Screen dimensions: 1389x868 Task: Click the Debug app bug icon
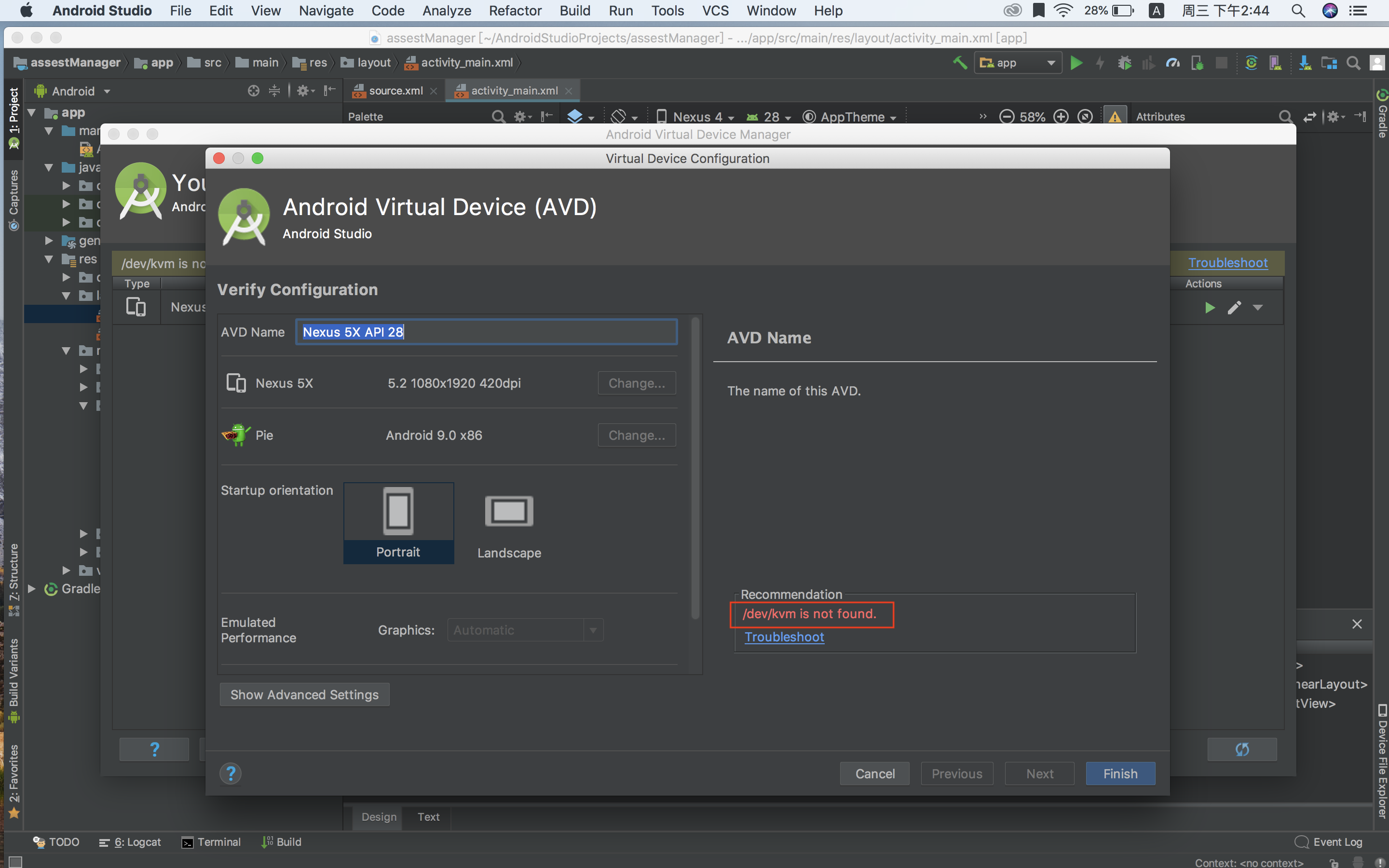pos(1124,63)
